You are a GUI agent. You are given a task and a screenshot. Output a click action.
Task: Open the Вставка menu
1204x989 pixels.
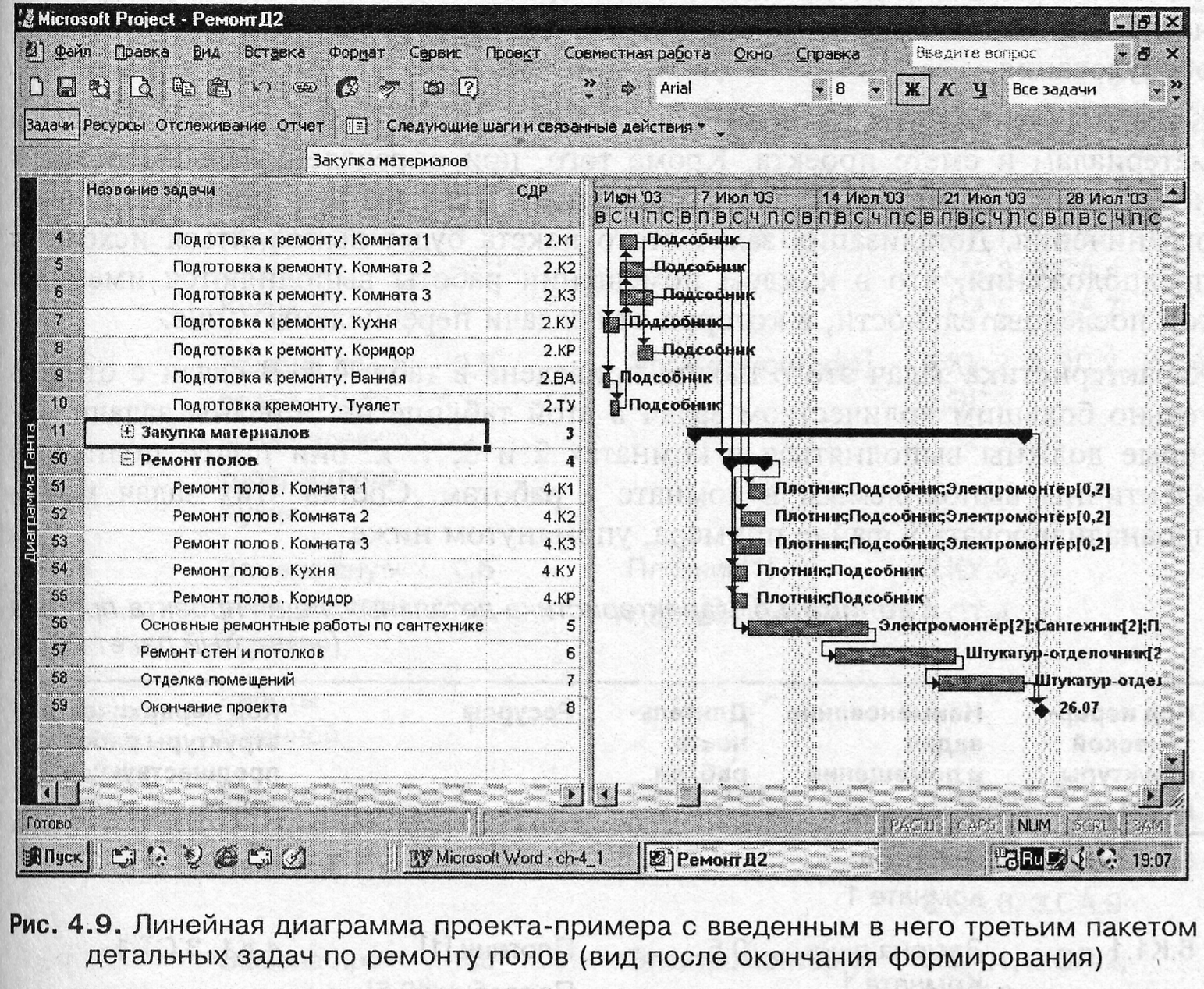[x=274, y=53]
